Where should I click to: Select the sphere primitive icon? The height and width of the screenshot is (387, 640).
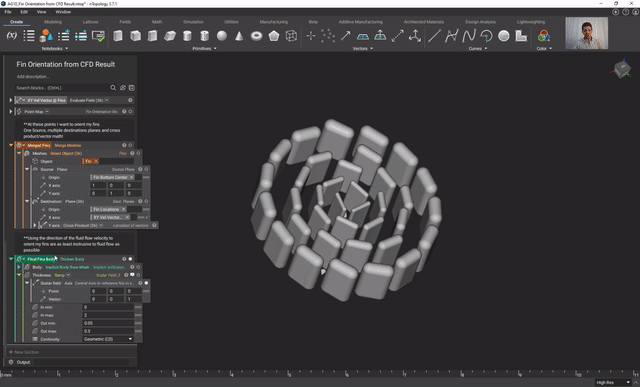tap(222, 36)
